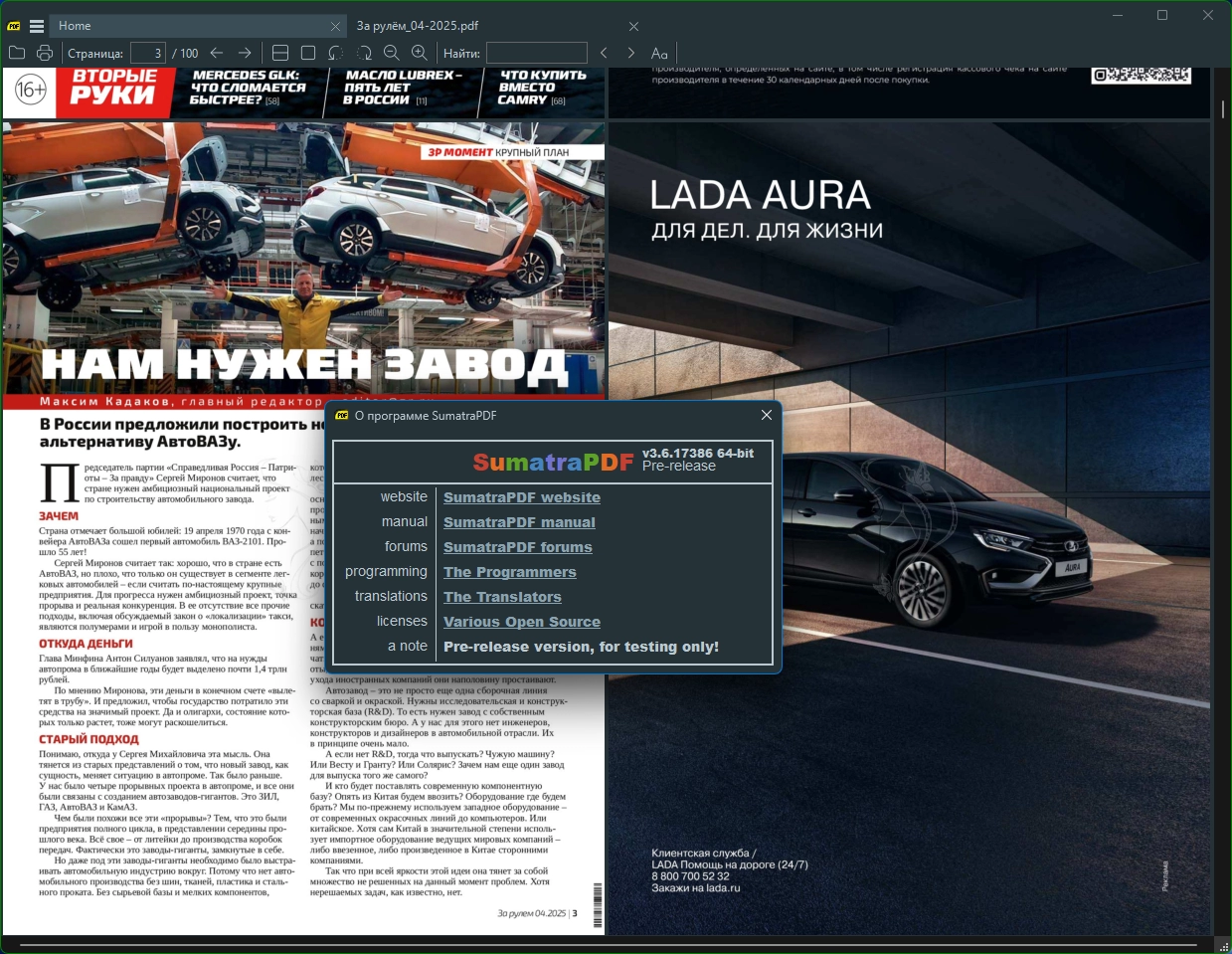
Task: Open a file with the folder icon
Action: [x=17, y=53]
